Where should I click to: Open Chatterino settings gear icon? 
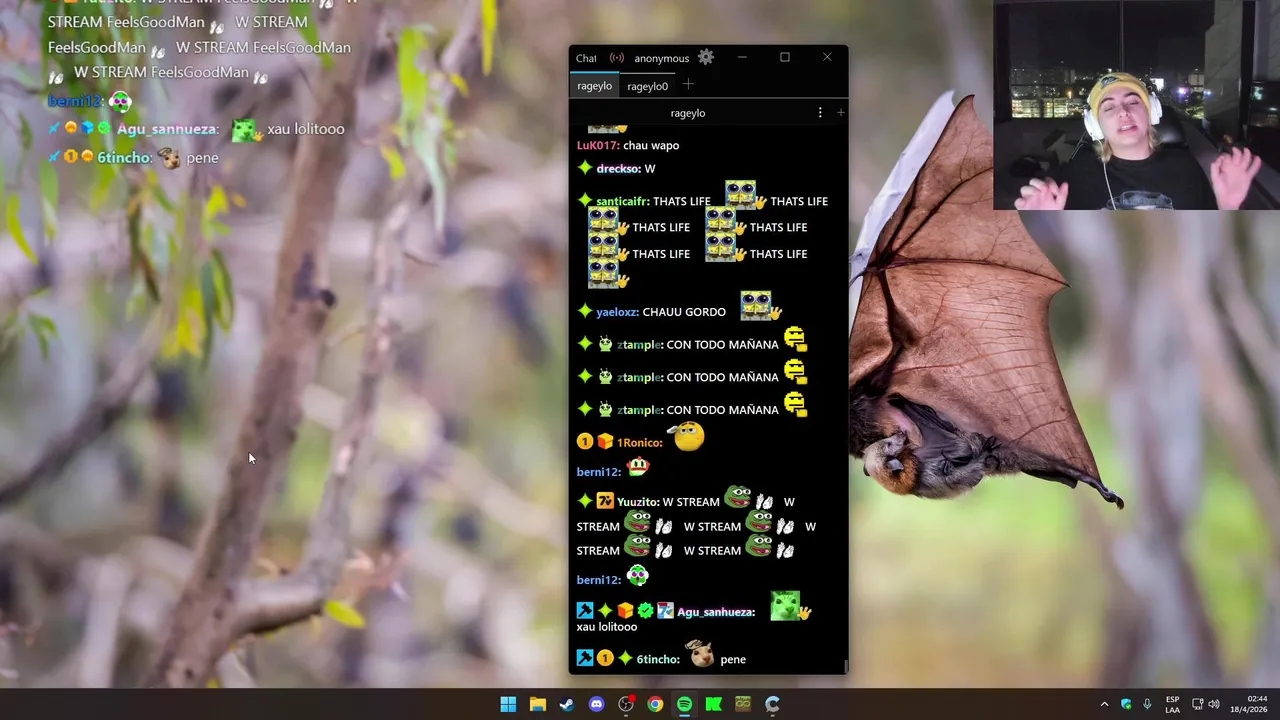[x=706, y=57]
